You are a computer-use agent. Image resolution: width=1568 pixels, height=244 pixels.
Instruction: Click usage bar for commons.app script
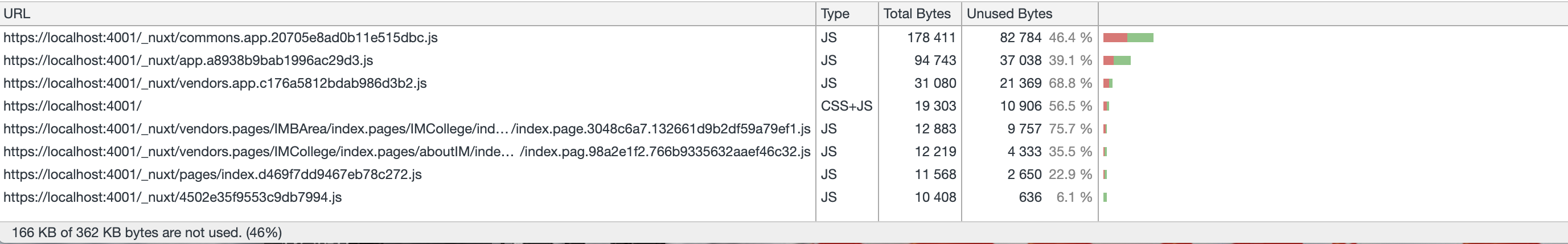pyautogui.click(x=1128, y=38)
